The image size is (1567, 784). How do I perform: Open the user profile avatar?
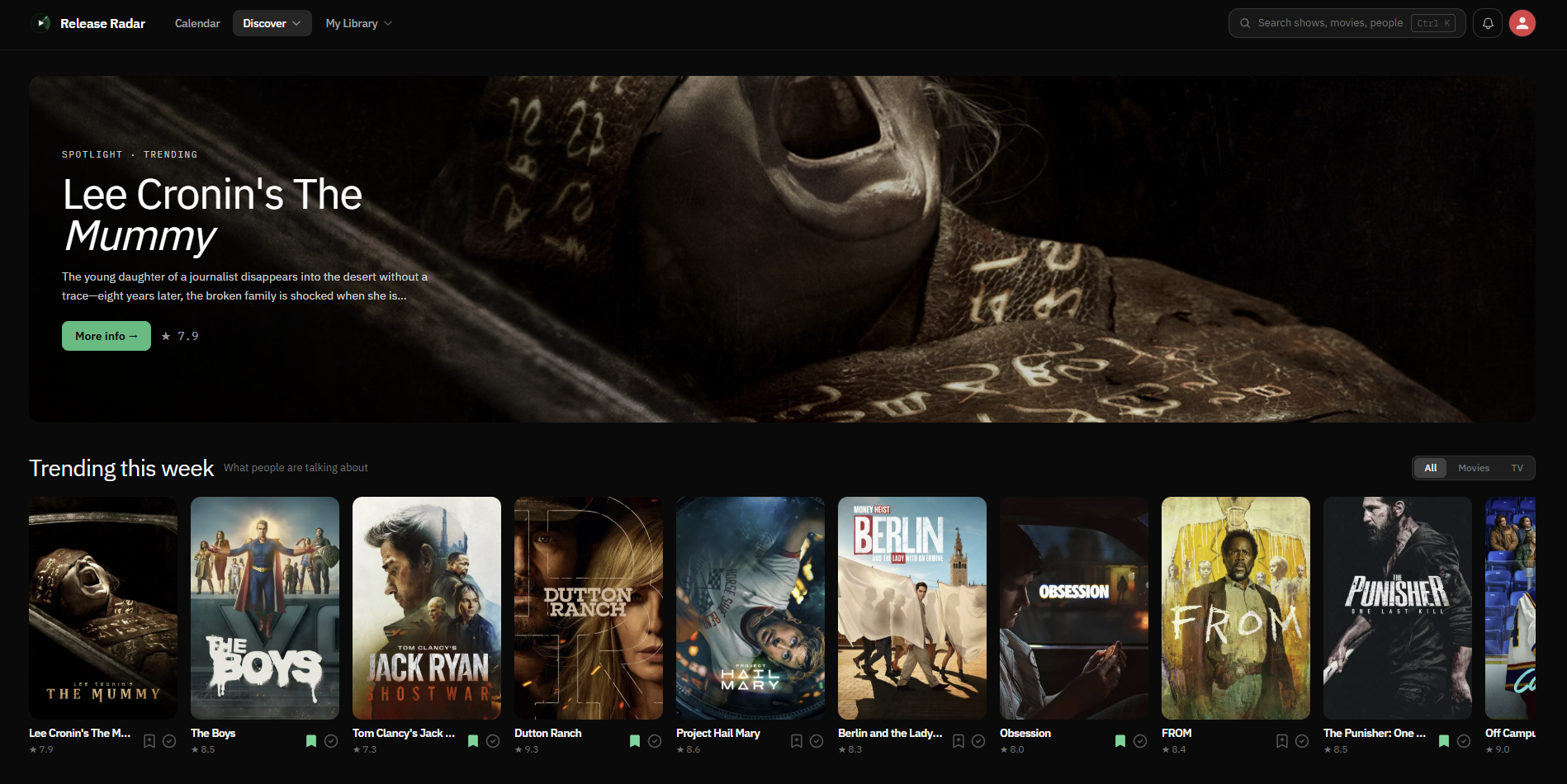1522,23
